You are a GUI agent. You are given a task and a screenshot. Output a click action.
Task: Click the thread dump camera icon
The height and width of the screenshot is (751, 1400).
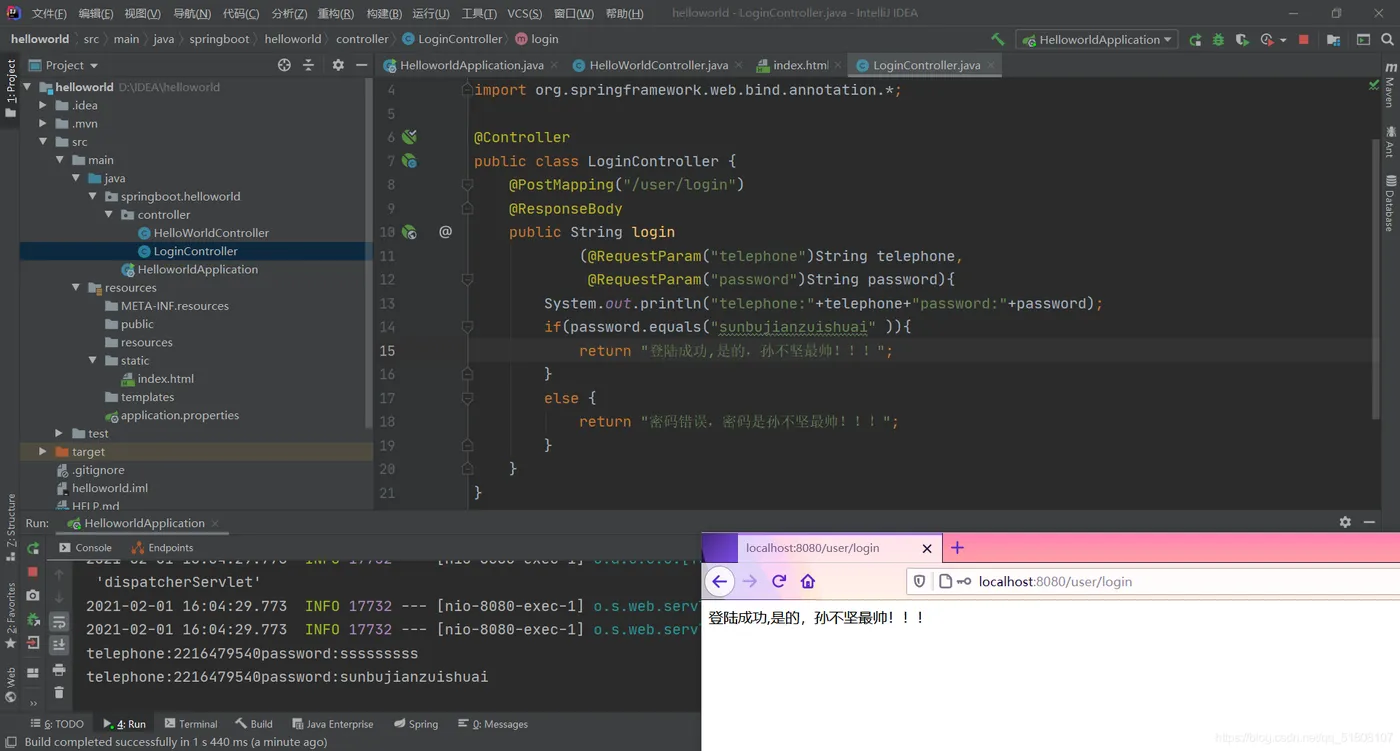33,595
